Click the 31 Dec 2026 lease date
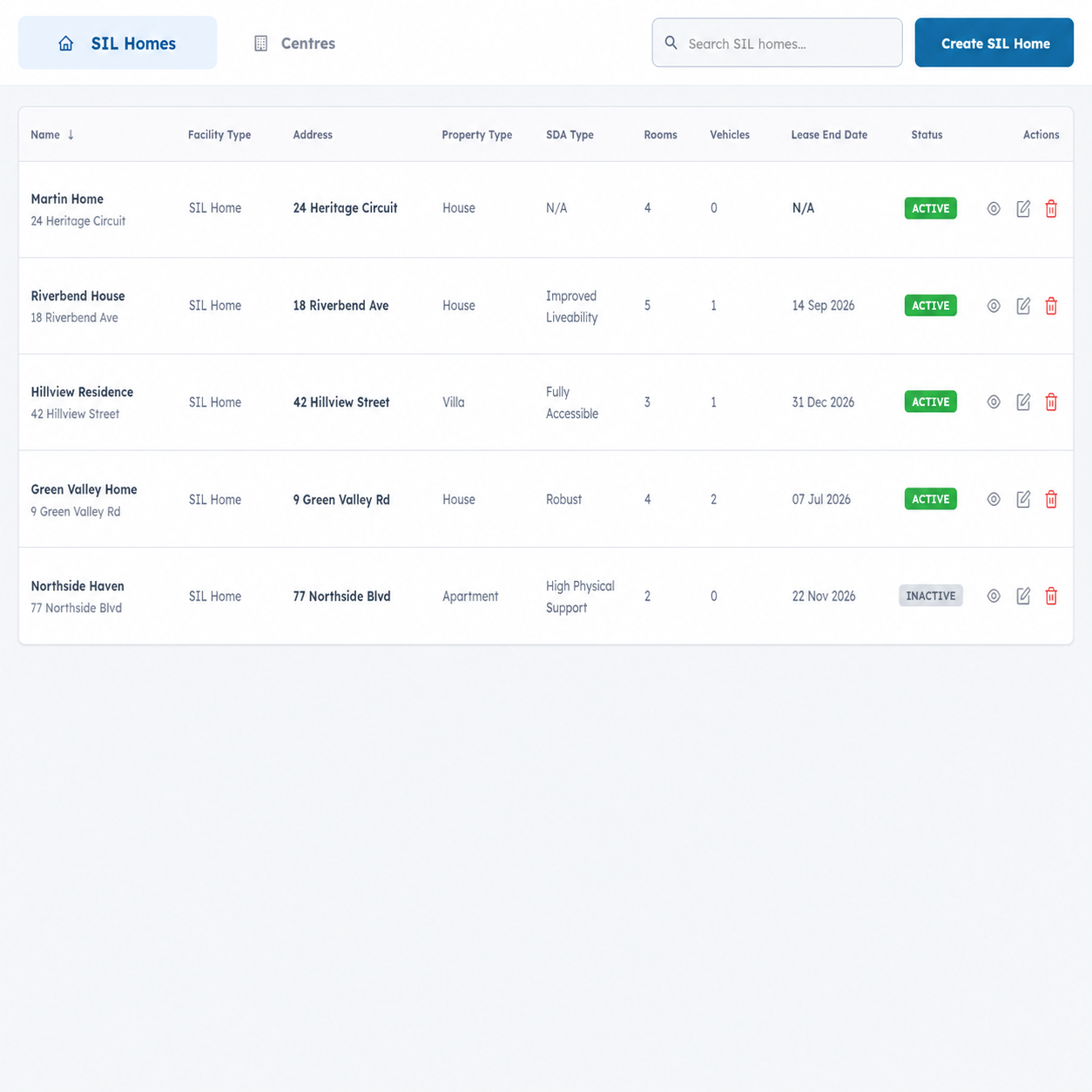This screenshot has height=1092, width=1092. pos(823,402)
